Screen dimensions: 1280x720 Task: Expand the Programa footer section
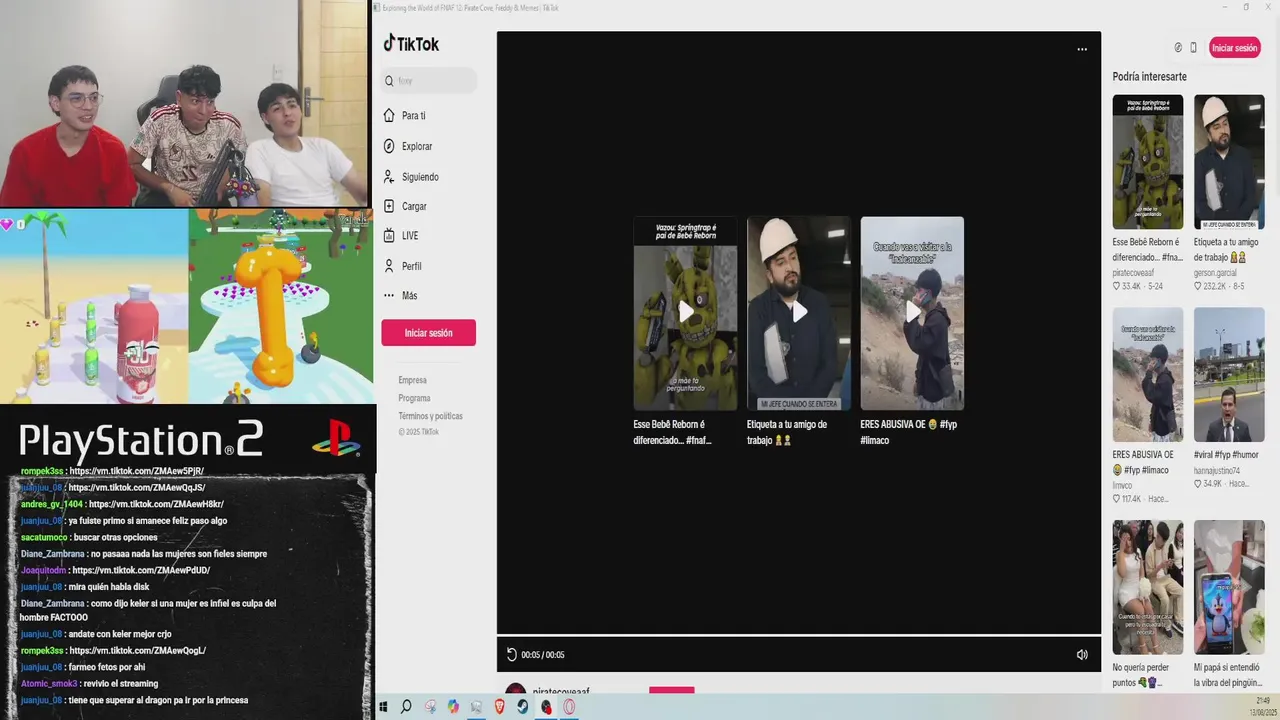click(414, 398)
